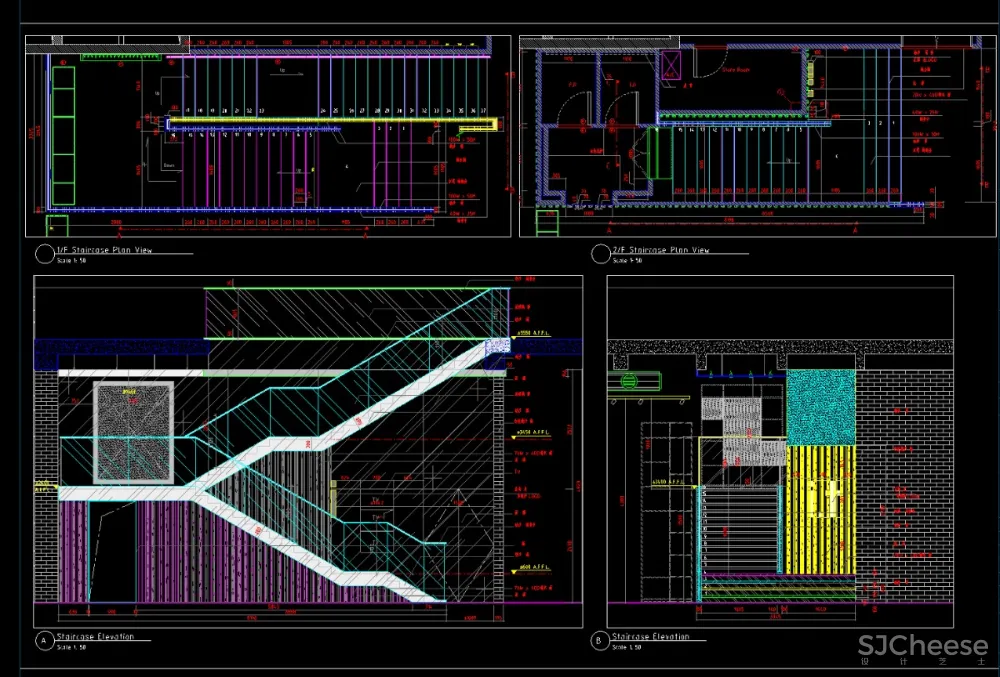Click the empty circle beside 2/F plan title
Viewport: 1000px width, 677px height.
tap(599, 254)
